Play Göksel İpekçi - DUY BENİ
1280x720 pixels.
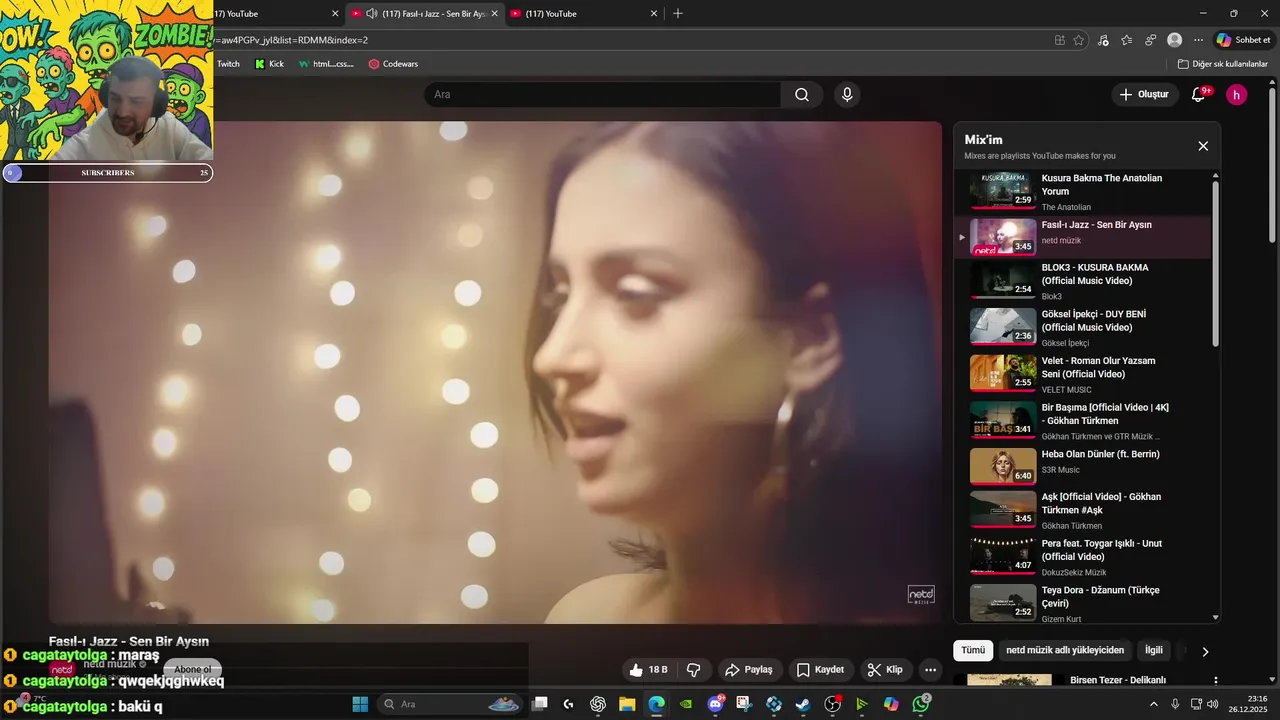tap(1085, 327)
